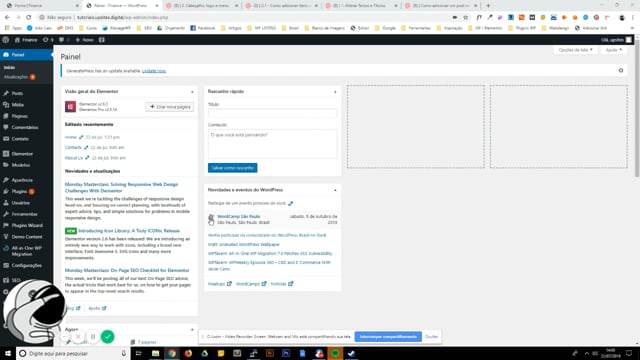Open a new browser tab
The width and height of the screenshot is (640, 360).
coord(488,6)
